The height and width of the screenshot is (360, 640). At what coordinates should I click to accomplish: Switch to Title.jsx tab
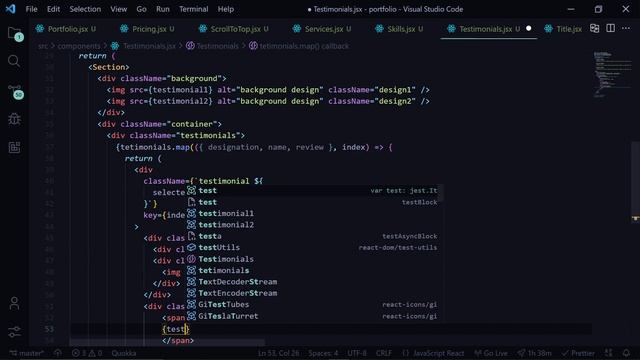pos(565,29)
